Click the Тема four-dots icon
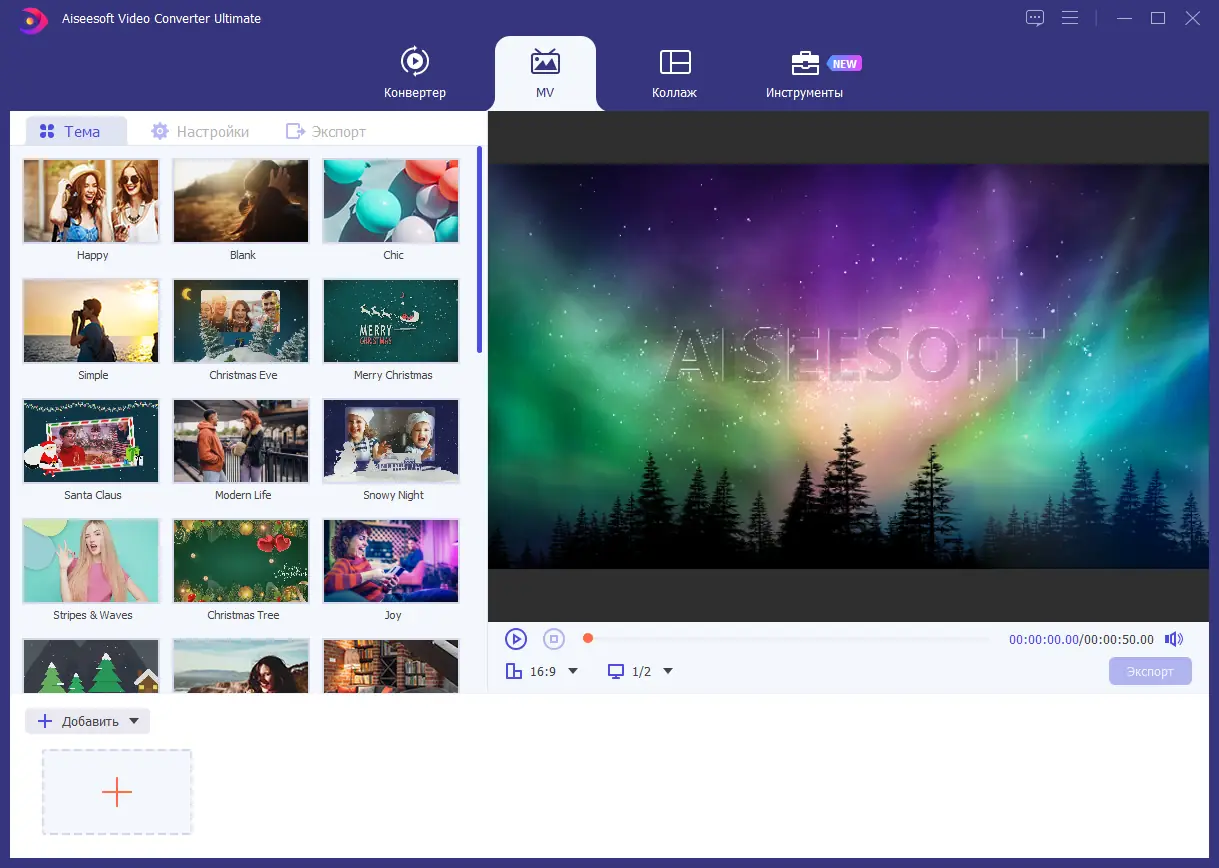 pyautogui.click(x=47, y=131)
